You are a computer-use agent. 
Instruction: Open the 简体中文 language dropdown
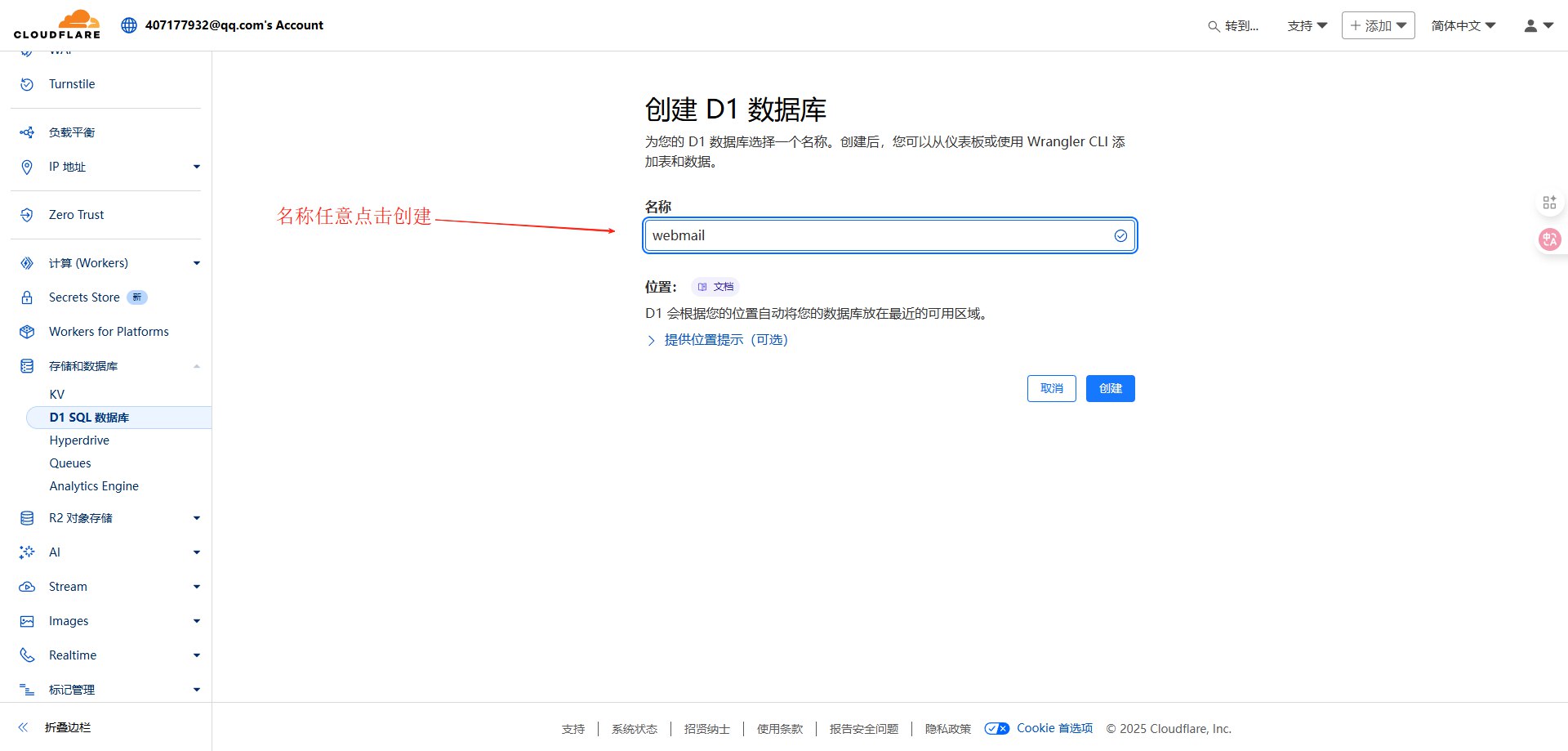[1463, 25]
